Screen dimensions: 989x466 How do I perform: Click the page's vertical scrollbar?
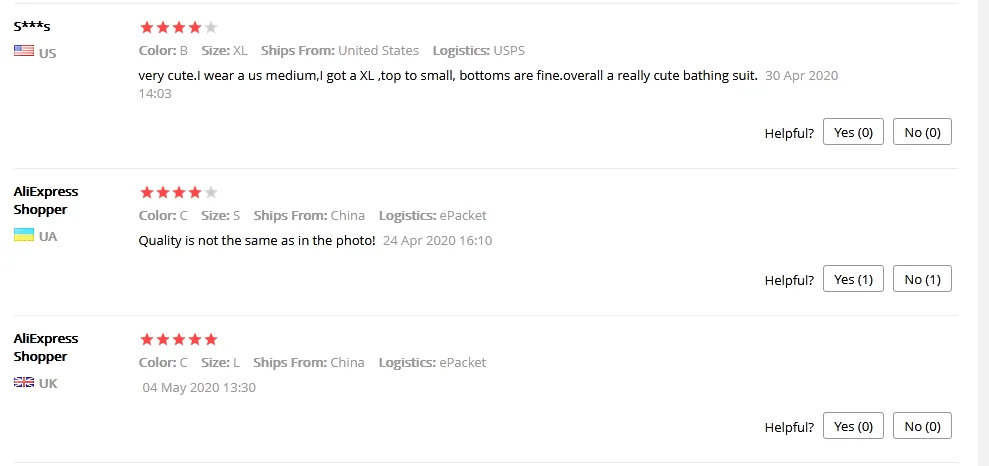pos(982,233)
